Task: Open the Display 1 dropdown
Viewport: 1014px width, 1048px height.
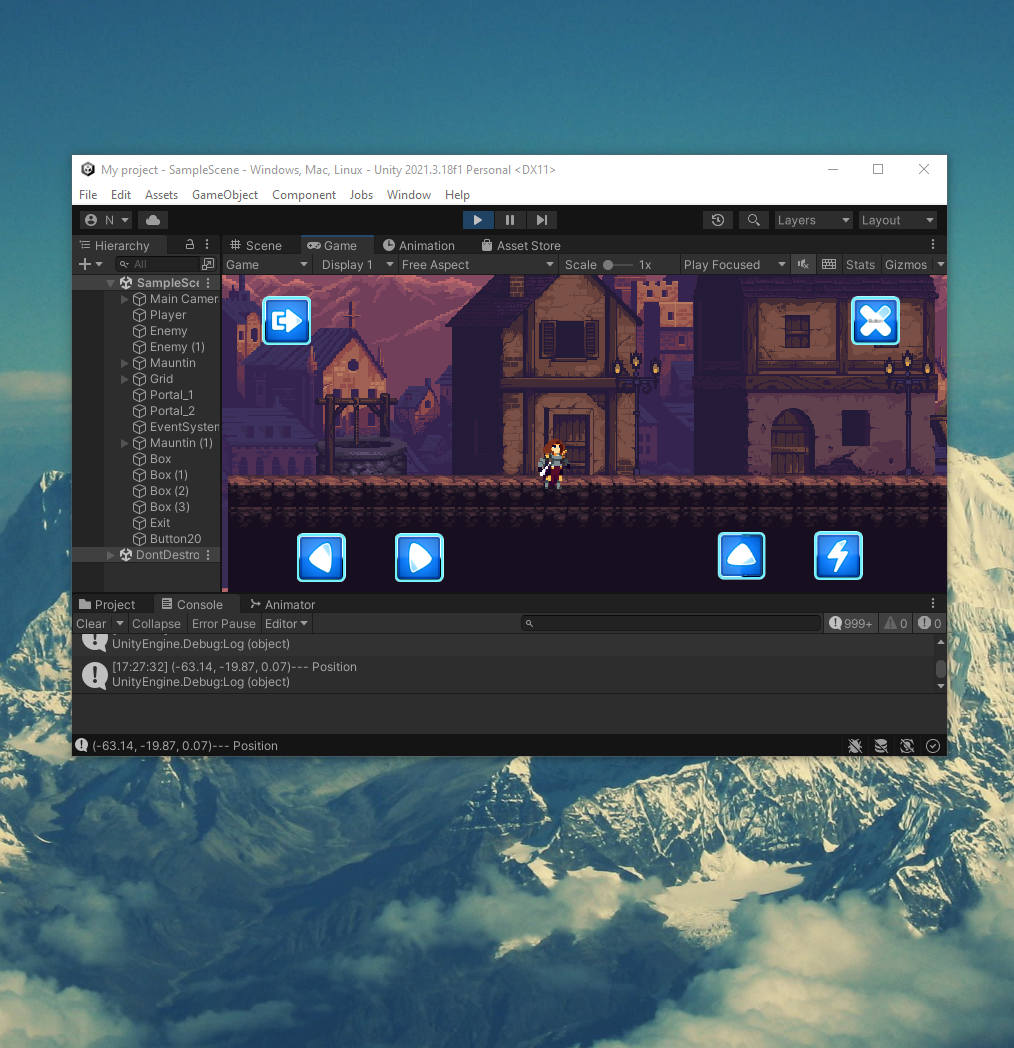Action: 357,265
